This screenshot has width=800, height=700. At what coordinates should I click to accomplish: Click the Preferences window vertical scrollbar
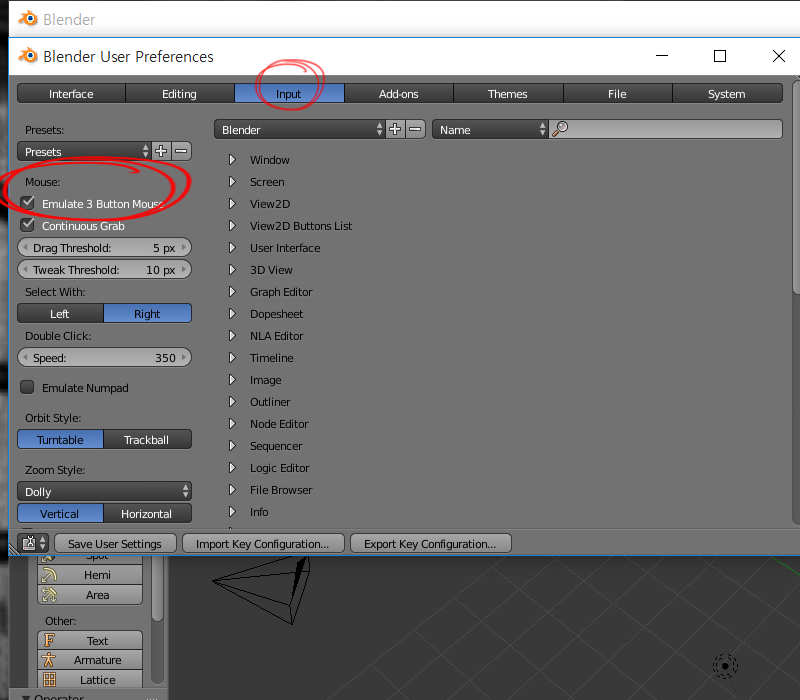pyautogui.click(x=796, y=186)
